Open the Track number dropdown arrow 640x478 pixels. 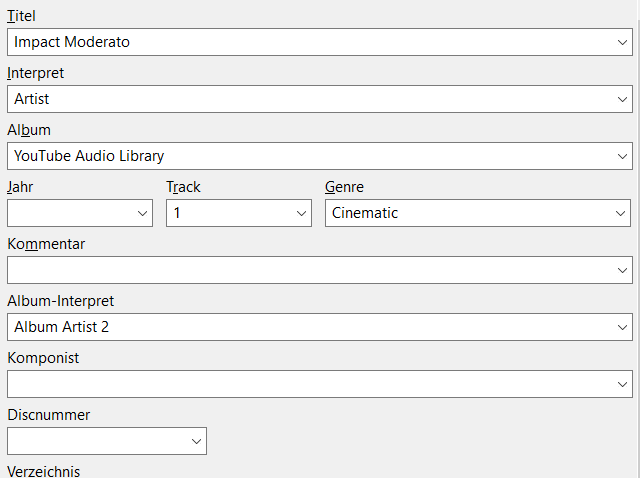point(301,213)
